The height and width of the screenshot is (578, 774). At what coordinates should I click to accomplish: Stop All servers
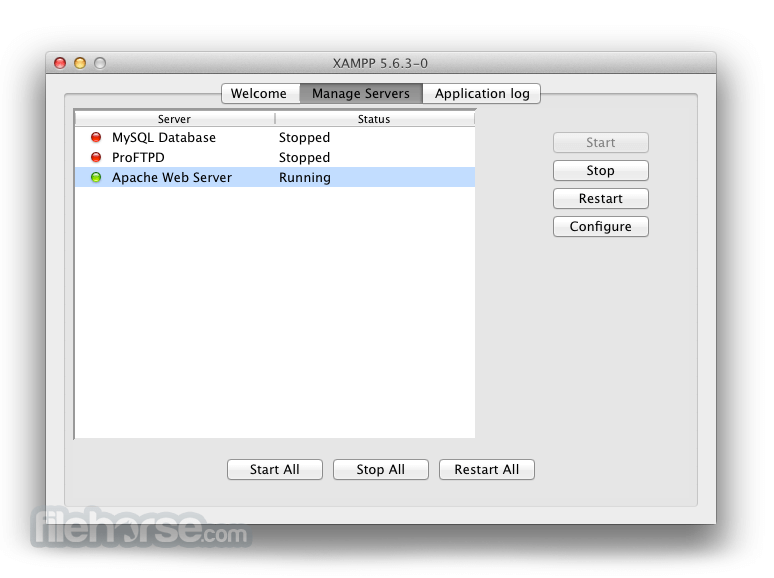tap(381, 469)
